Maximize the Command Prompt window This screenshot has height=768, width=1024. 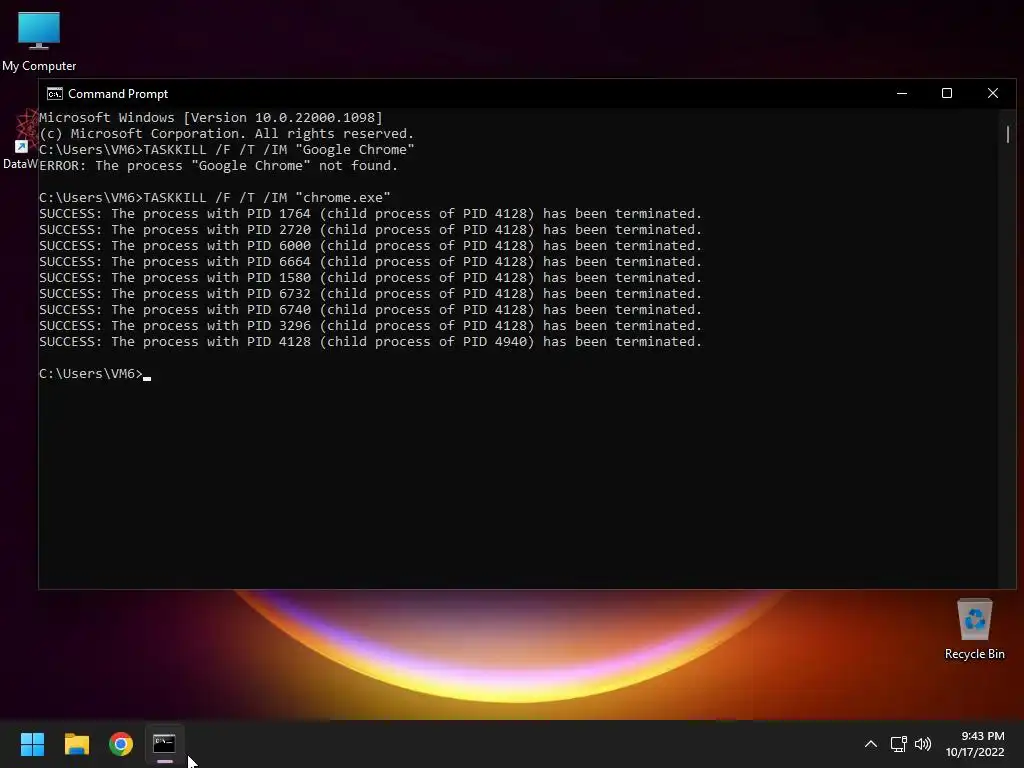(947, 93)
